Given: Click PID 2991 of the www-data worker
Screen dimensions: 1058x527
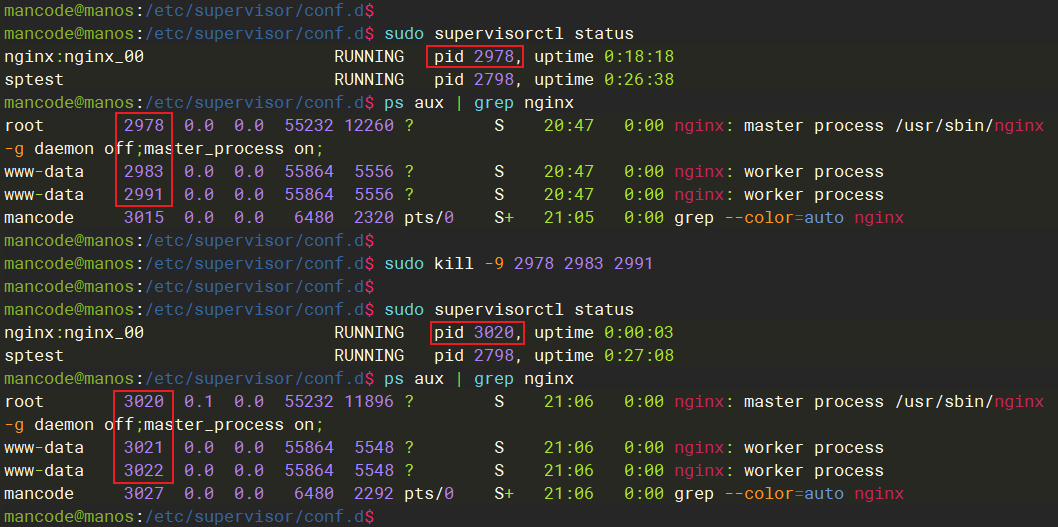Looking at the screenshot, I should pos(144,195).
